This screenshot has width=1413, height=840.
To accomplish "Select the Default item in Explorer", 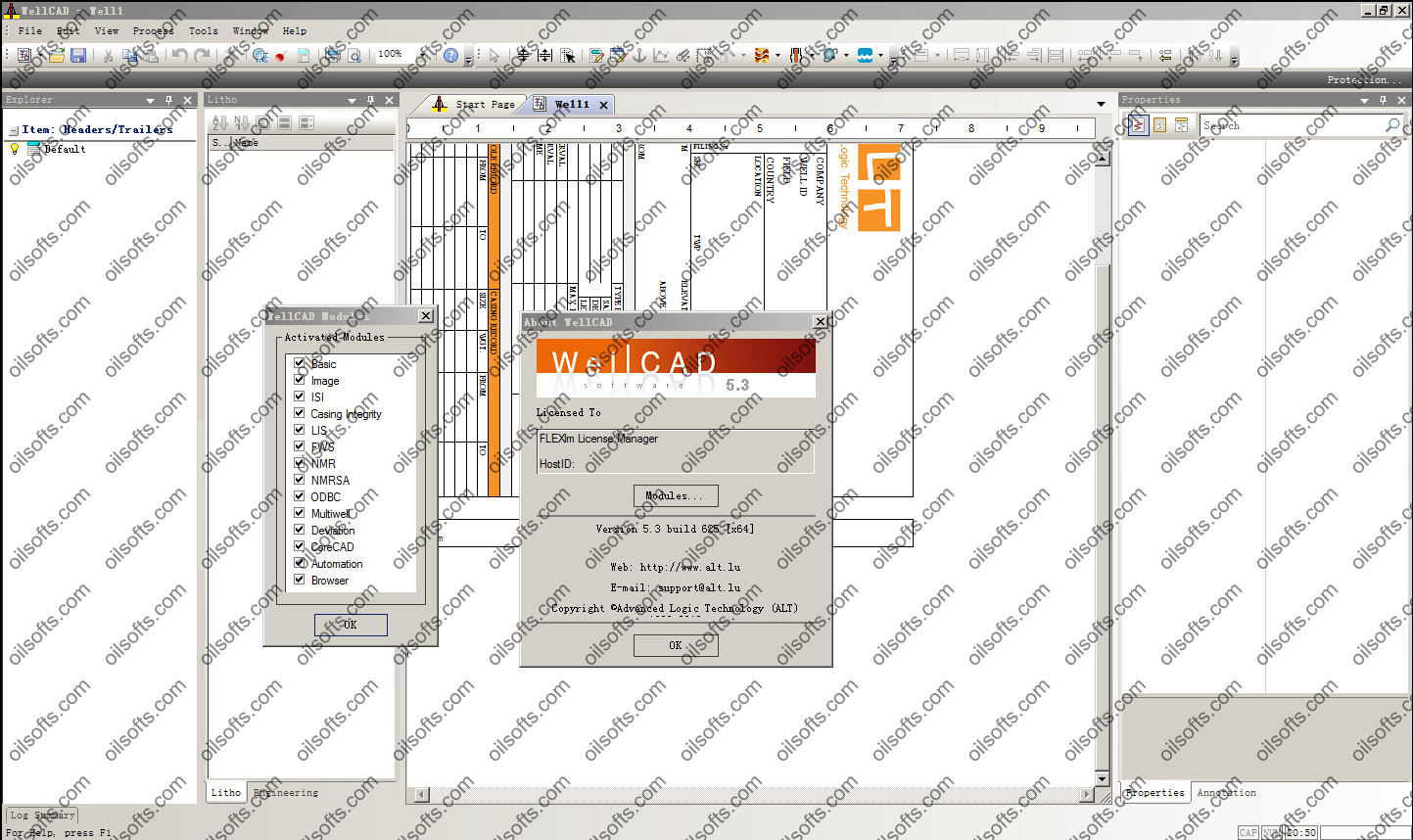I will point(65,149).
